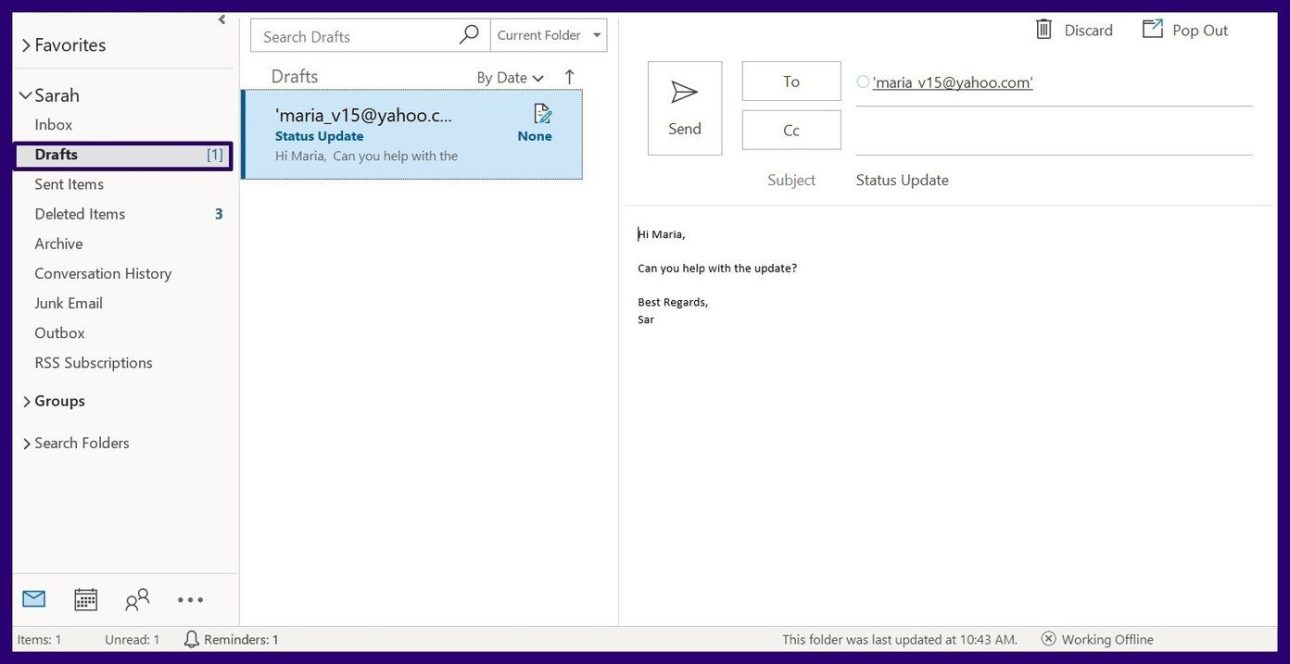Click the Search Drafts field
Screen dimensions: 1290x664
coord(370,35)
